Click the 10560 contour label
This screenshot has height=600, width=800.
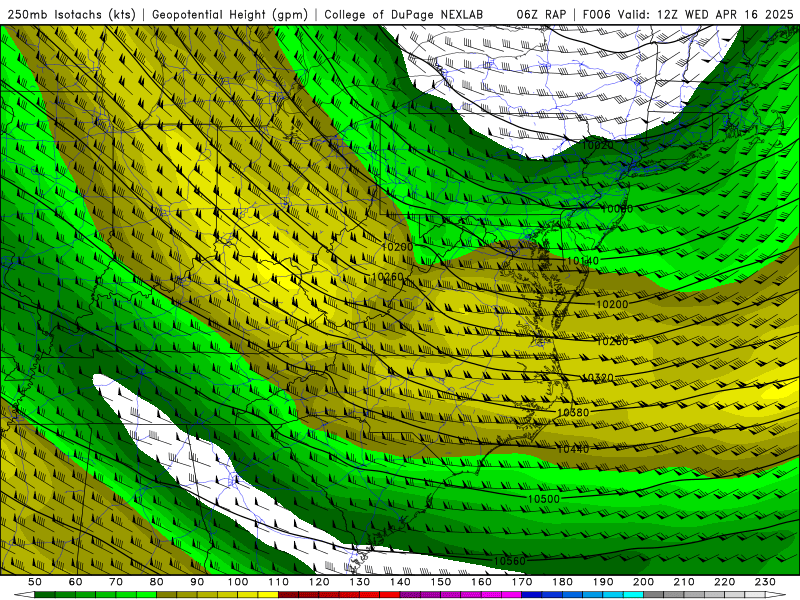[x=509, y=561]
